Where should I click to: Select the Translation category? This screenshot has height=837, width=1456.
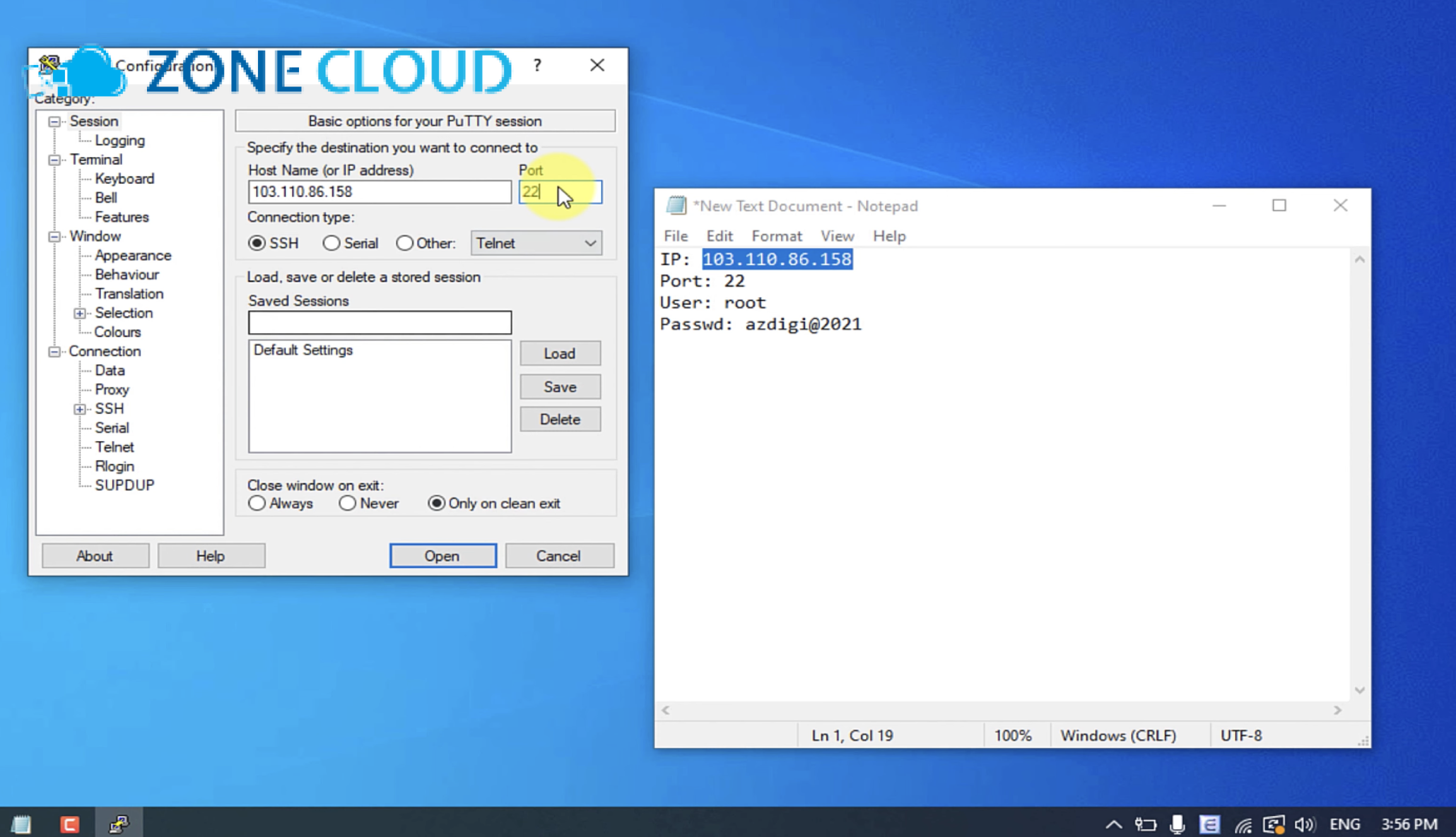129,294
